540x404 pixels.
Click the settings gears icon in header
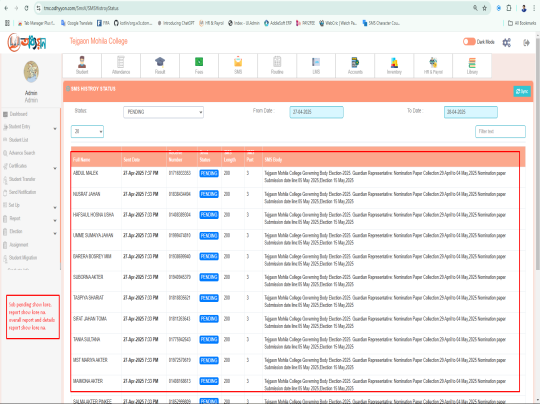tap(507, 42)
